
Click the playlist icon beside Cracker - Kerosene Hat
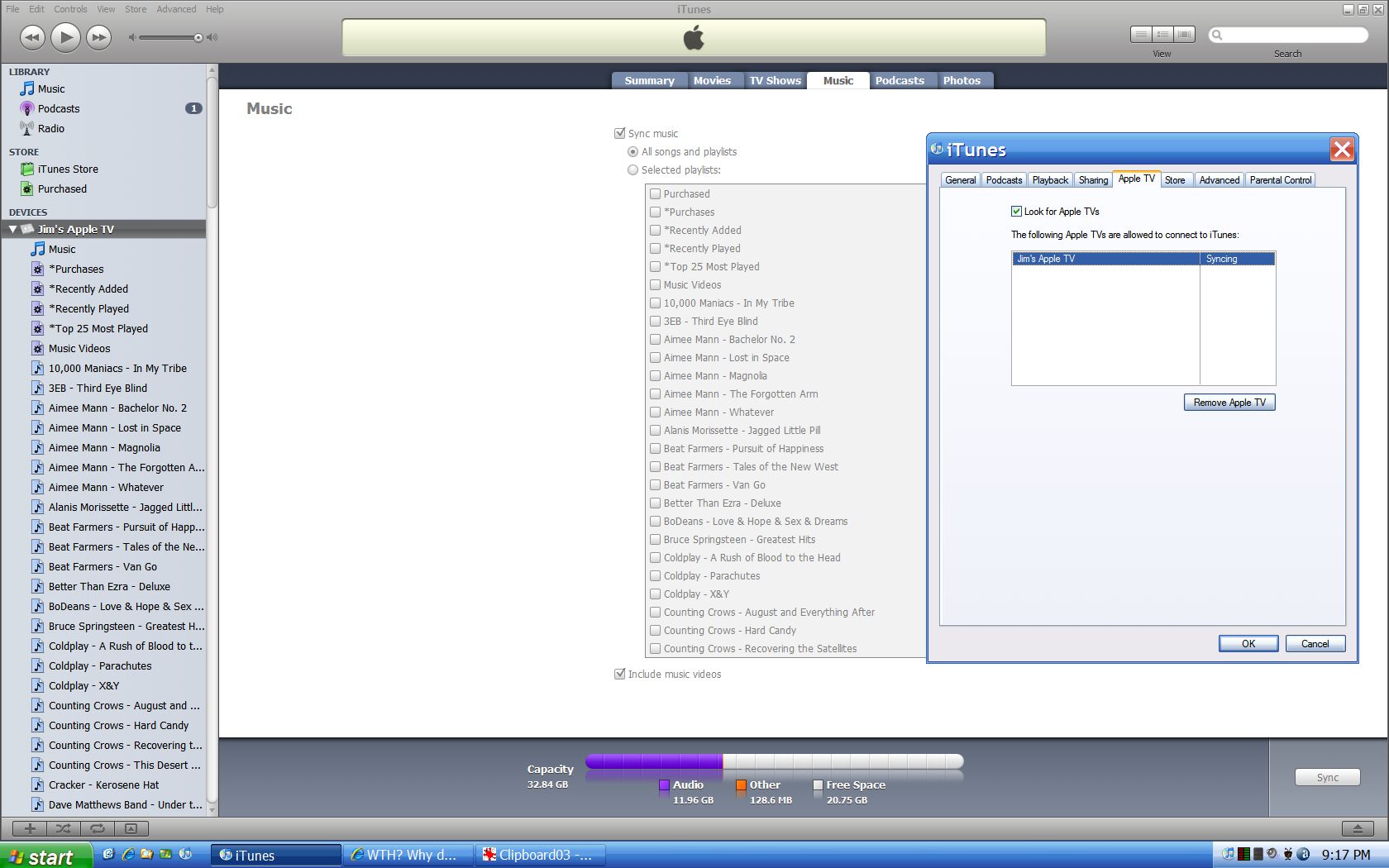[38, 785]
